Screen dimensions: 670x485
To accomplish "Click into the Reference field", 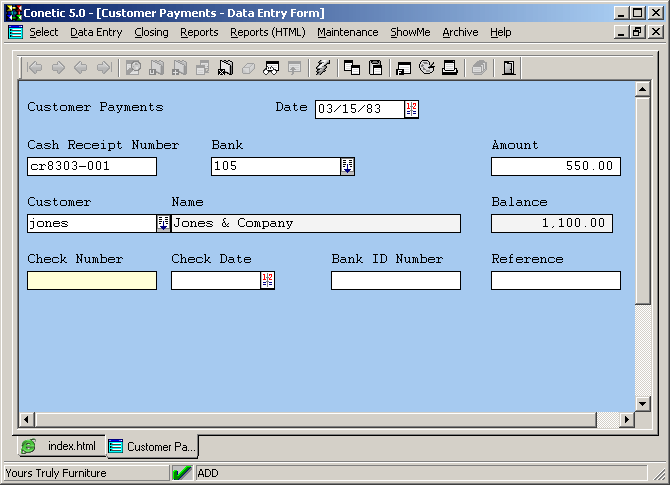I will [x=555, y=280].
